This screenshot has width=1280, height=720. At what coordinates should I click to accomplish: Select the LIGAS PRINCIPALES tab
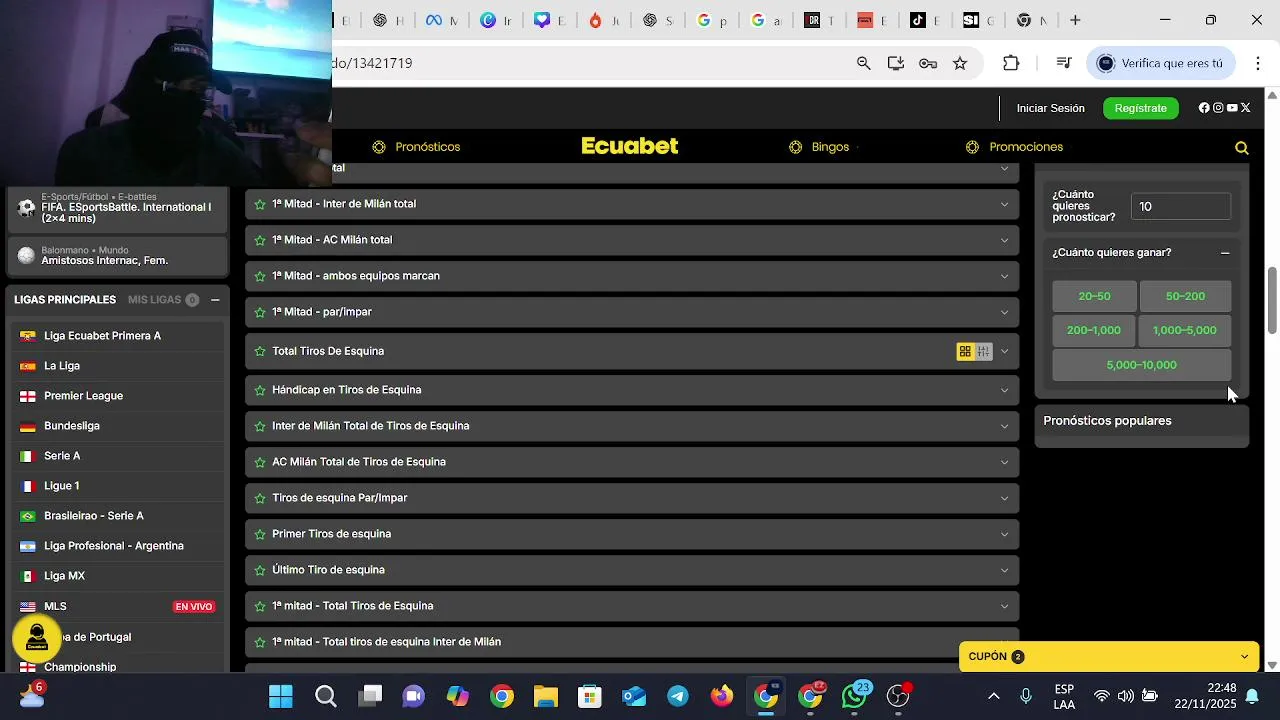click(x=65, y=300)
